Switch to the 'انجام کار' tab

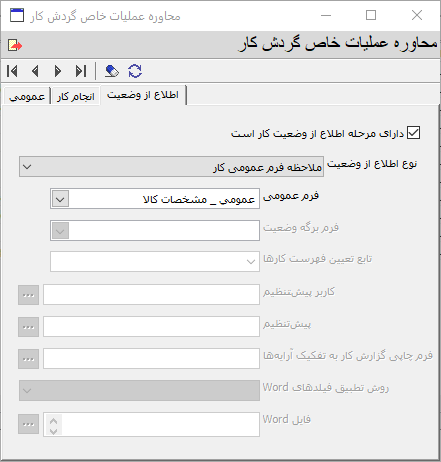tap(76, 97)
